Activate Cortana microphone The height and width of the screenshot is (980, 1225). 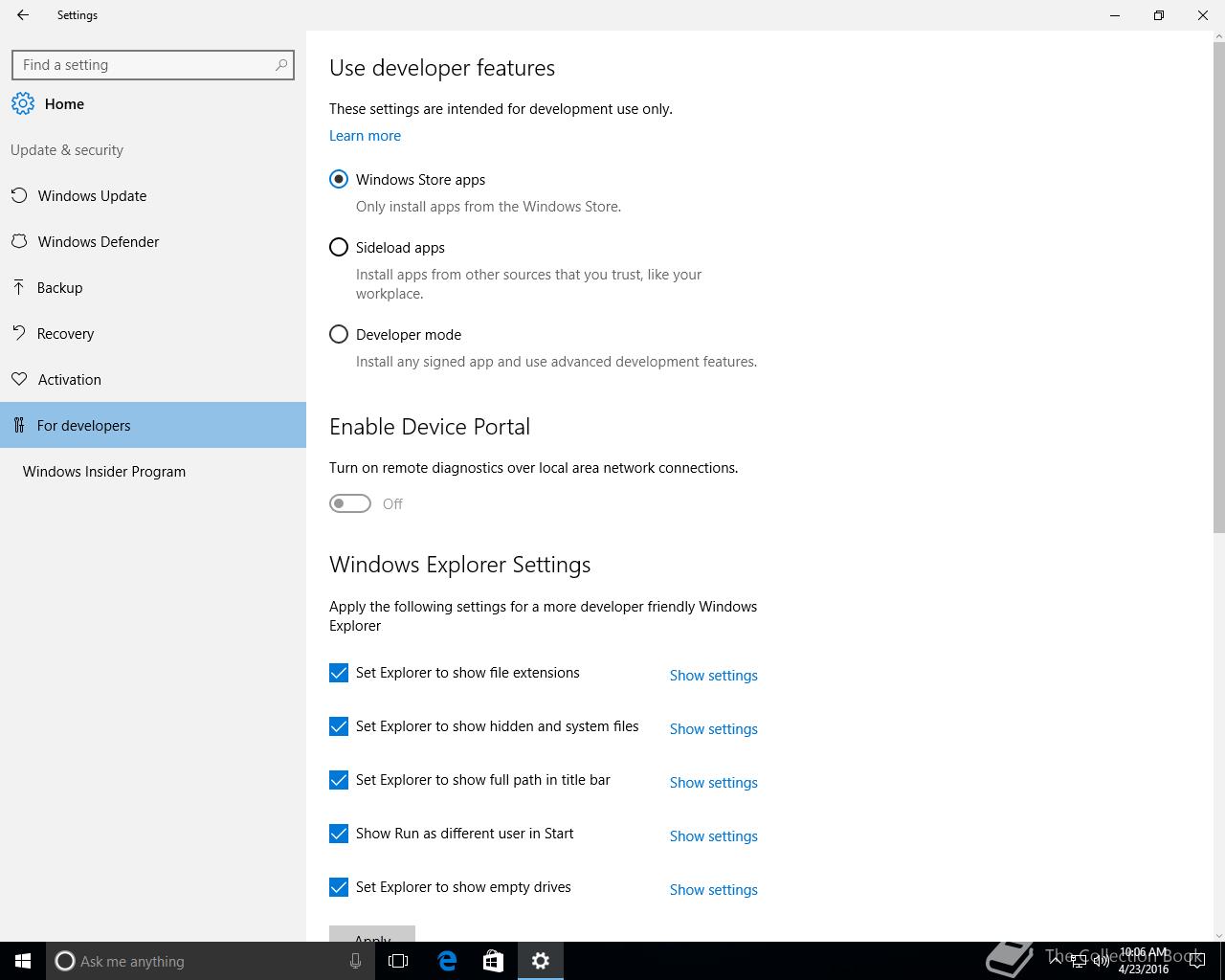(355, 961)
